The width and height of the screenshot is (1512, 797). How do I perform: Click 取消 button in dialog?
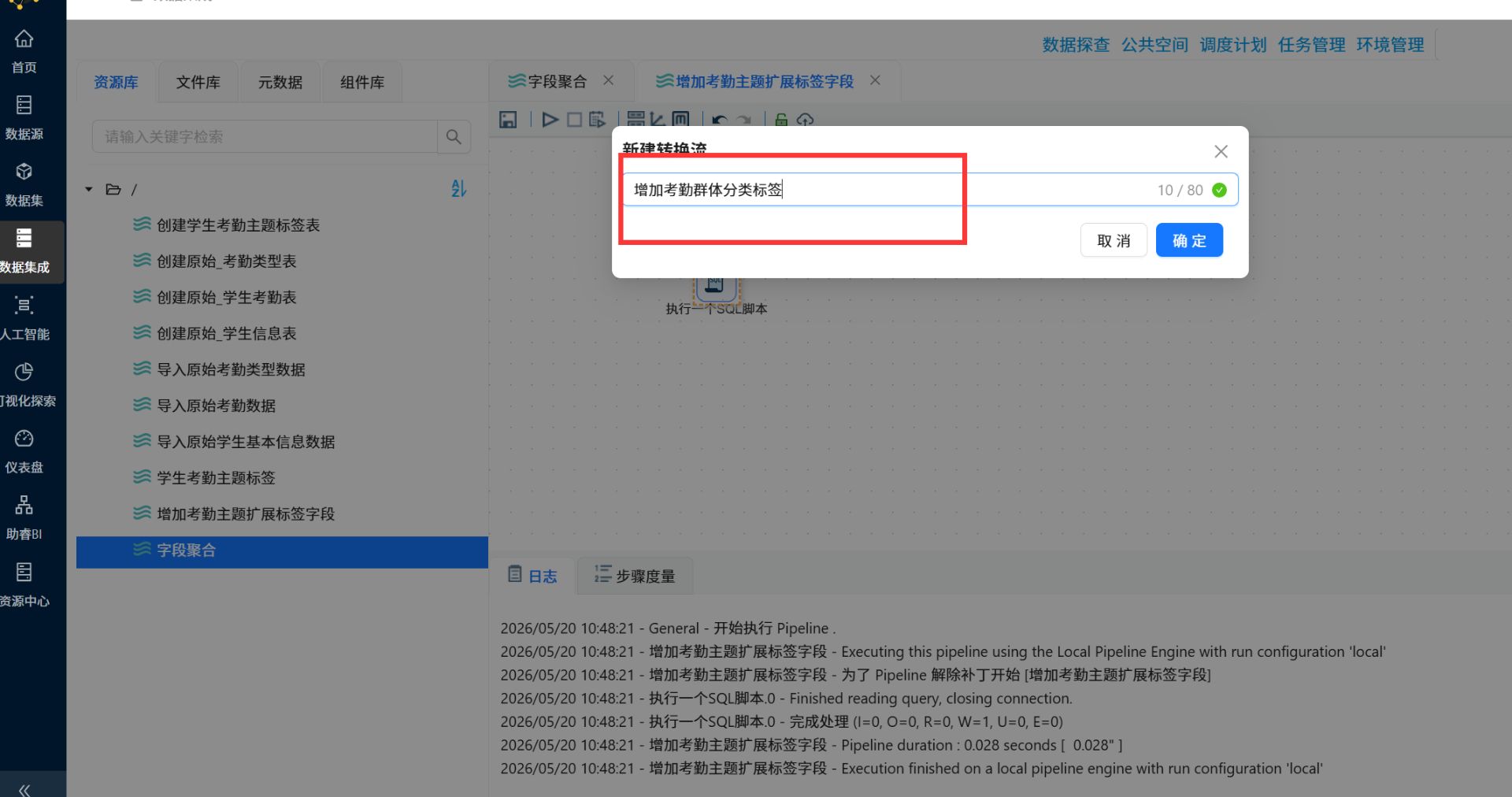1114,240
